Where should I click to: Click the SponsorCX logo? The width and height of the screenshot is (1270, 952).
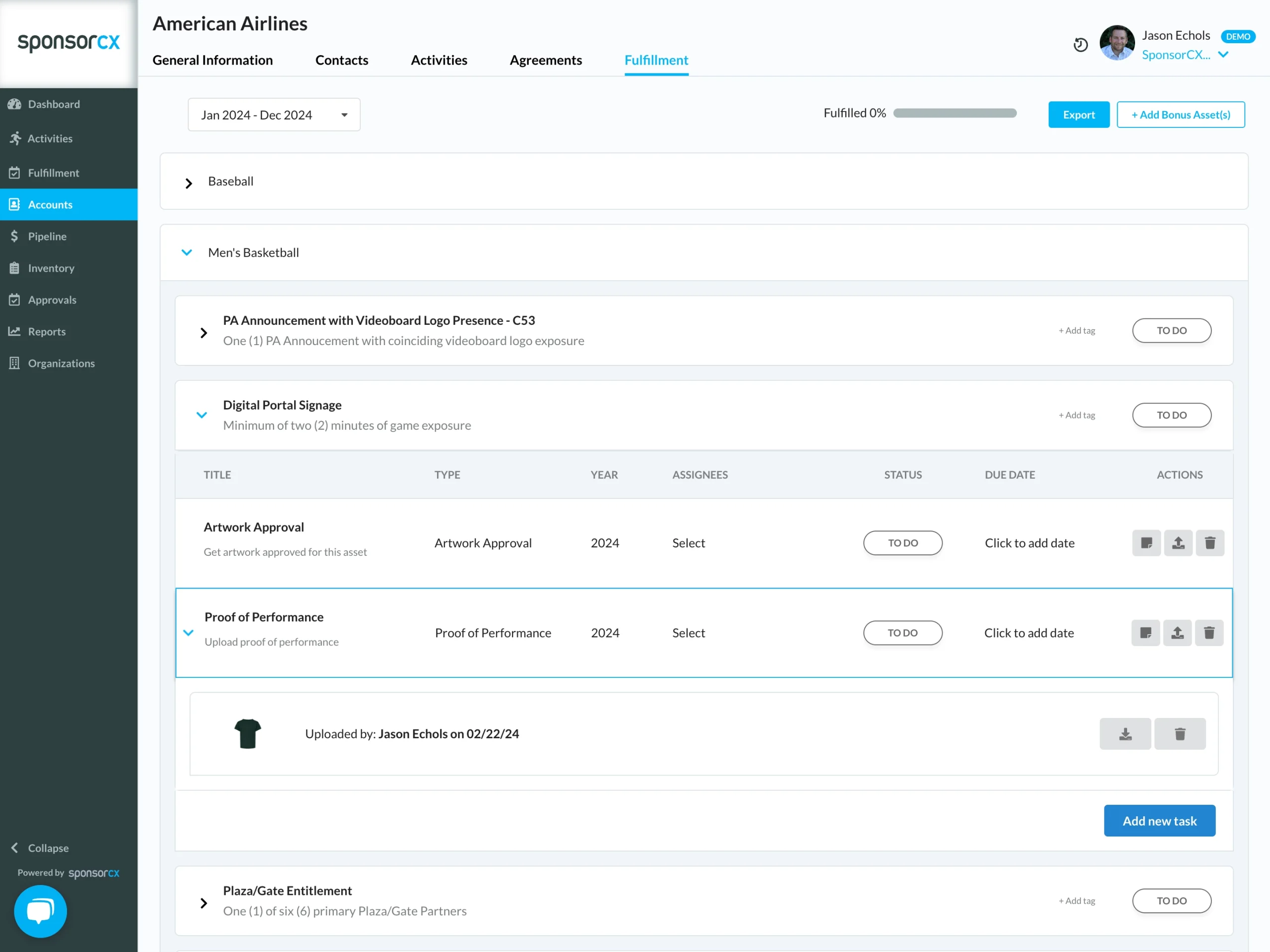click(69, 43)
